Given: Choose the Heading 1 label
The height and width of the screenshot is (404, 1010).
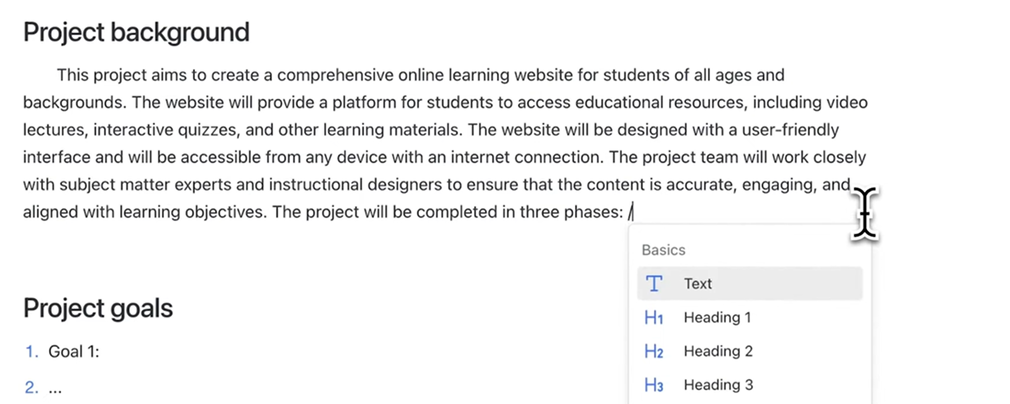Looking at the screenshot, I should point(717,318).
